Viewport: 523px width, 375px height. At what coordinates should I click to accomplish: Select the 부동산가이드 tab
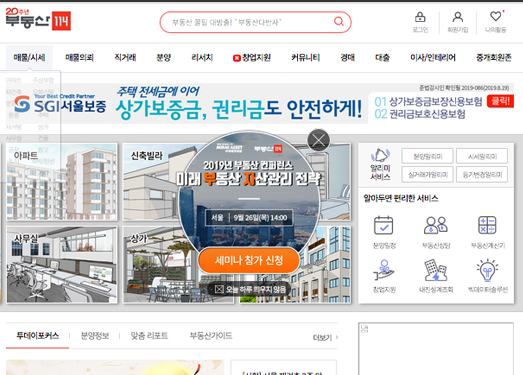[x=211, y=336]
